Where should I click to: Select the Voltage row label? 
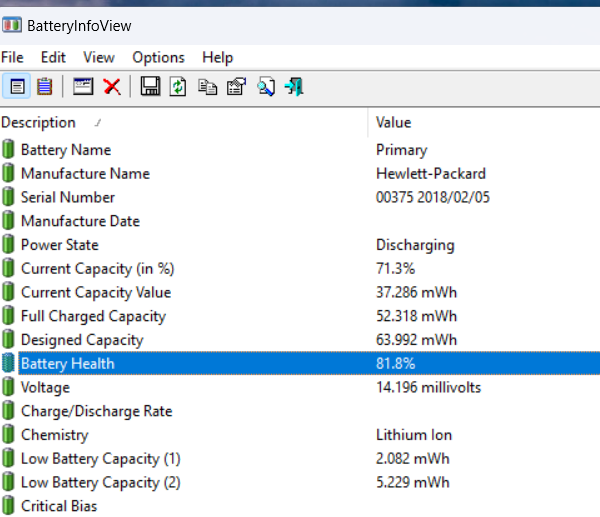[45, 387]
